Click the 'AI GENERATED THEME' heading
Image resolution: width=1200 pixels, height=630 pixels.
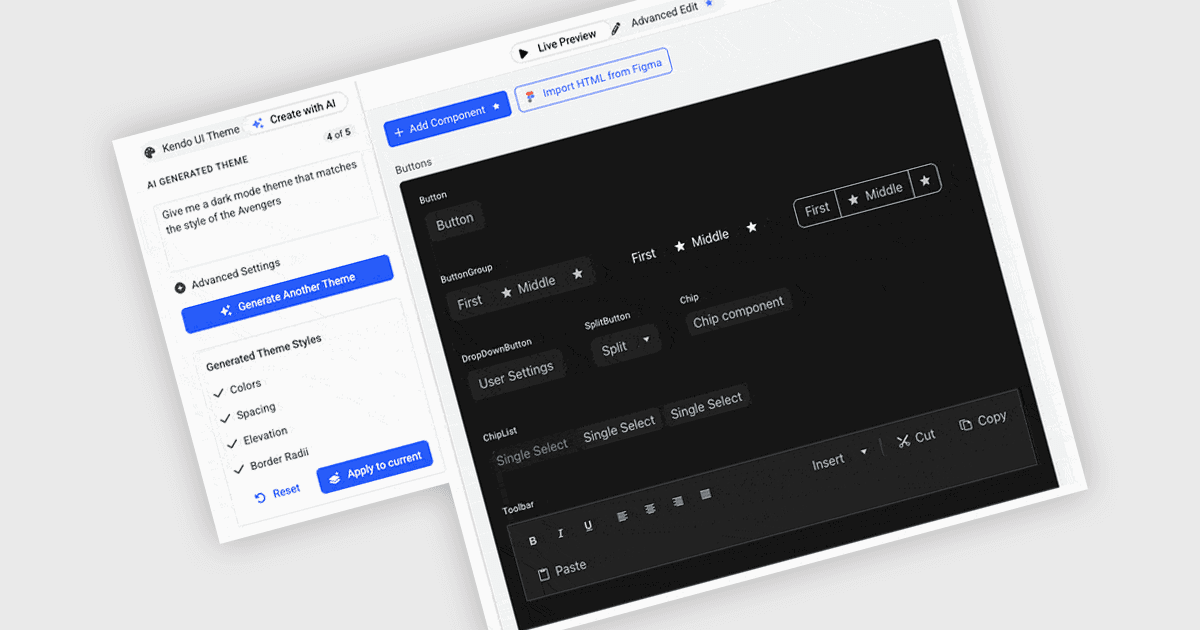197,171
